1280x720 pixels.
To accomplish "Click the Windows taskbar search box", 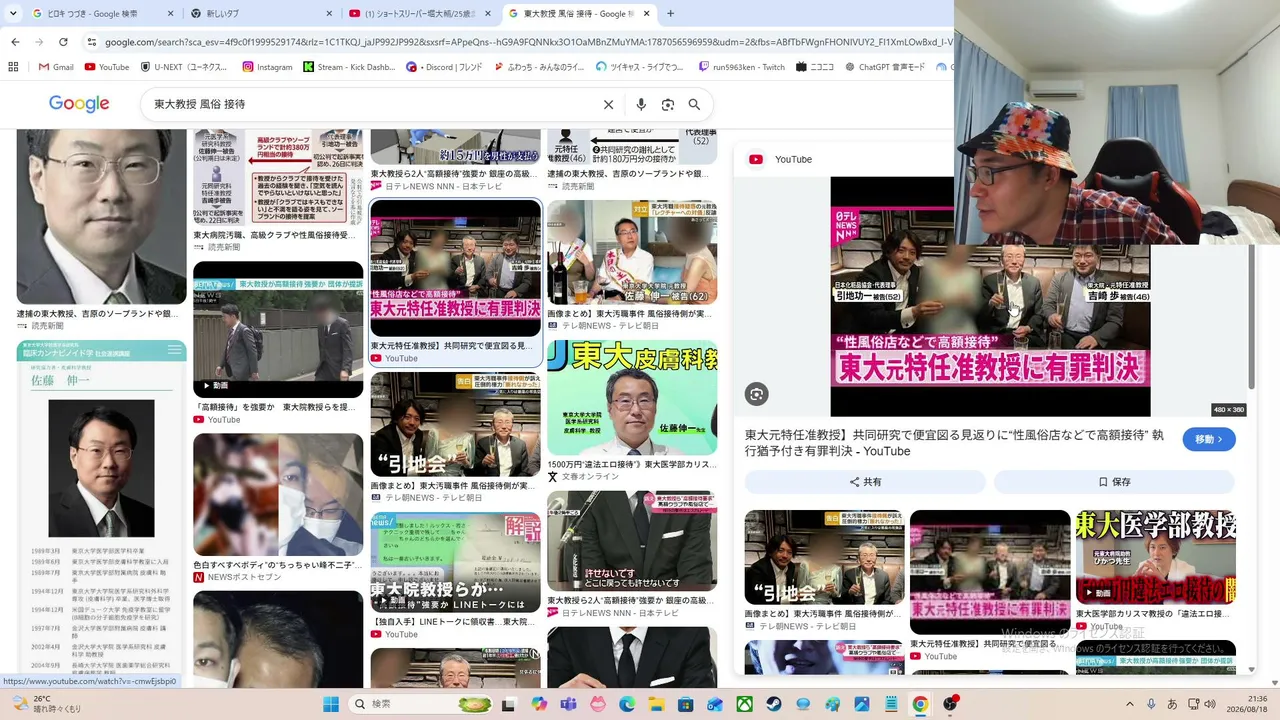I will [x=422, y=704].
